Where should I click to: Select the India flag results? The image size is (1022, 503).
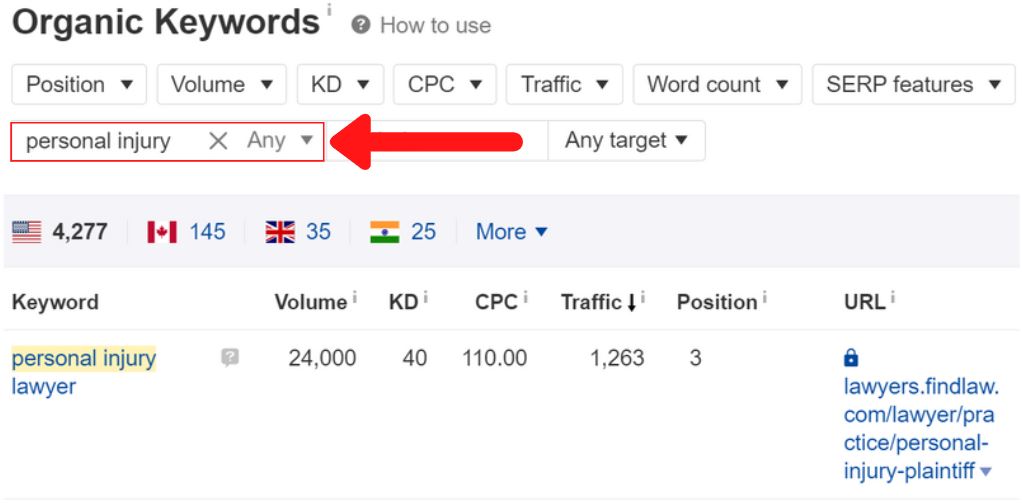(x=385, y=232)
